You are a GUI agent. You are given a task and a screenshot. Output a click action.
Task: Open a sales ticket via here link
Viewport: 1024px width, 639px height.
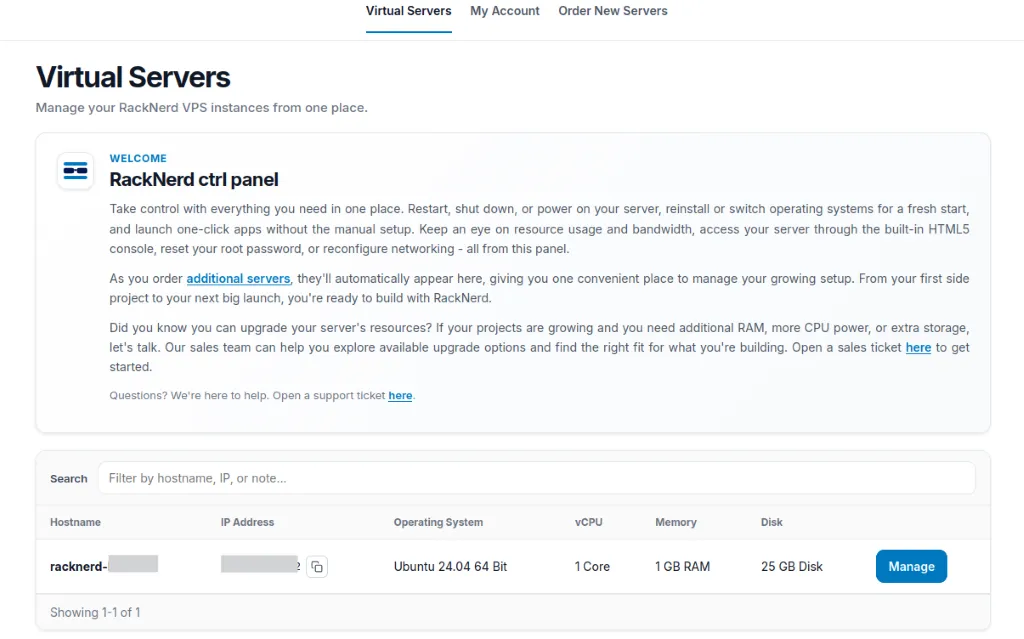click(918, 348)
